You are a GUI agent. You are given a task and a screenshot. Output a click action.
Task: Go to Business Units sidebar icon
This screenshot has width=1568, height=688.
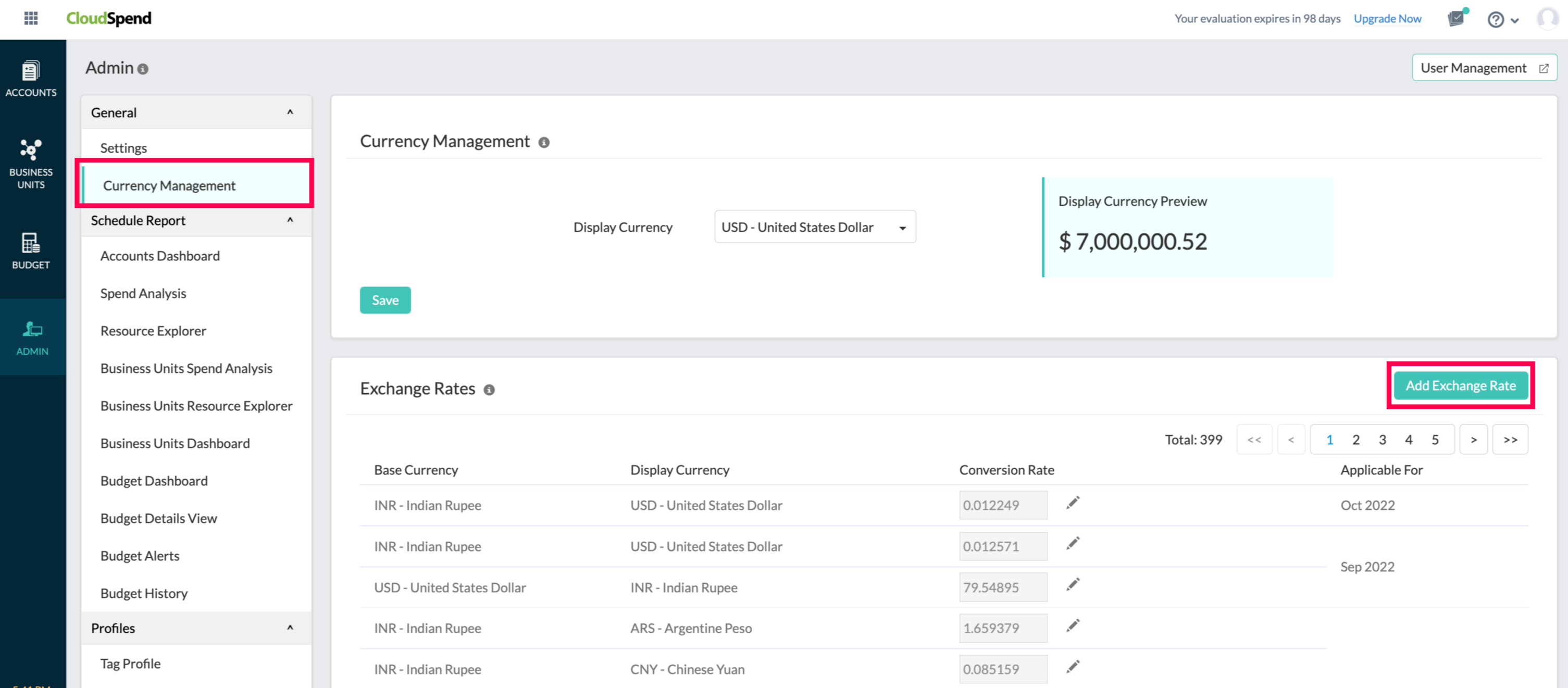pos(31,163)
